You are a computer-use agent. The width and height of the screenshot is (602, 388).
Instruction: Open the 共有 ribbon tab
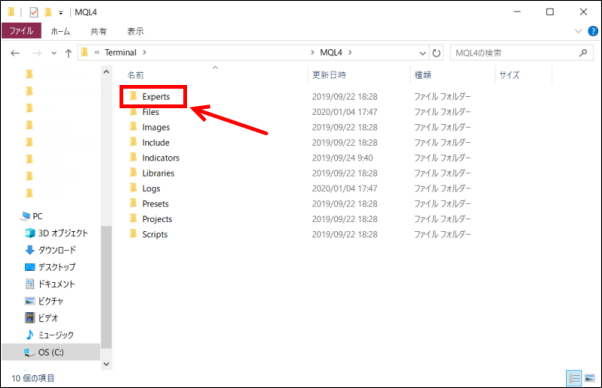98,31
